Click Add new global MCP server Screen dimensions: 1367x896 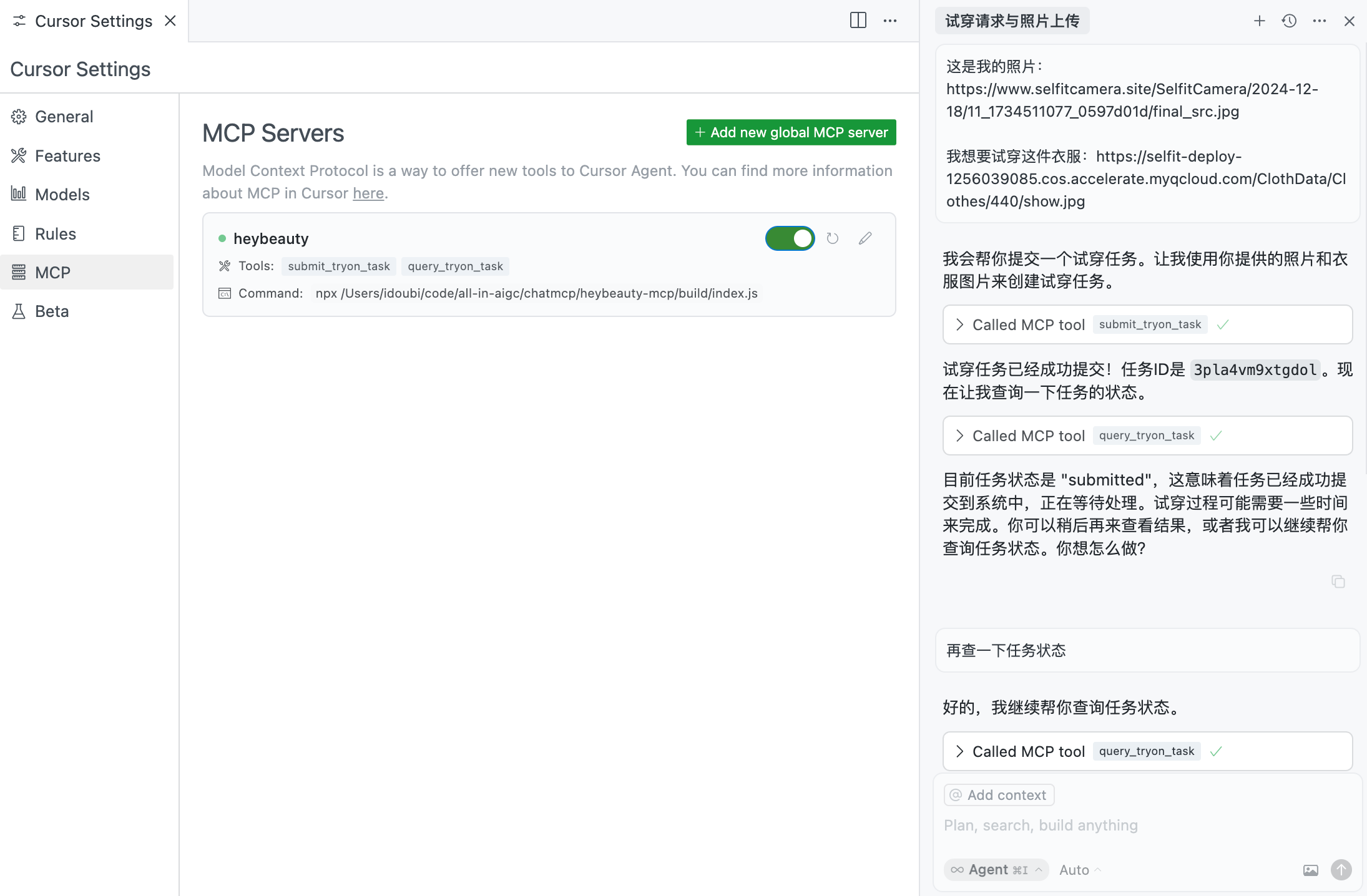(x=791, y=132)
